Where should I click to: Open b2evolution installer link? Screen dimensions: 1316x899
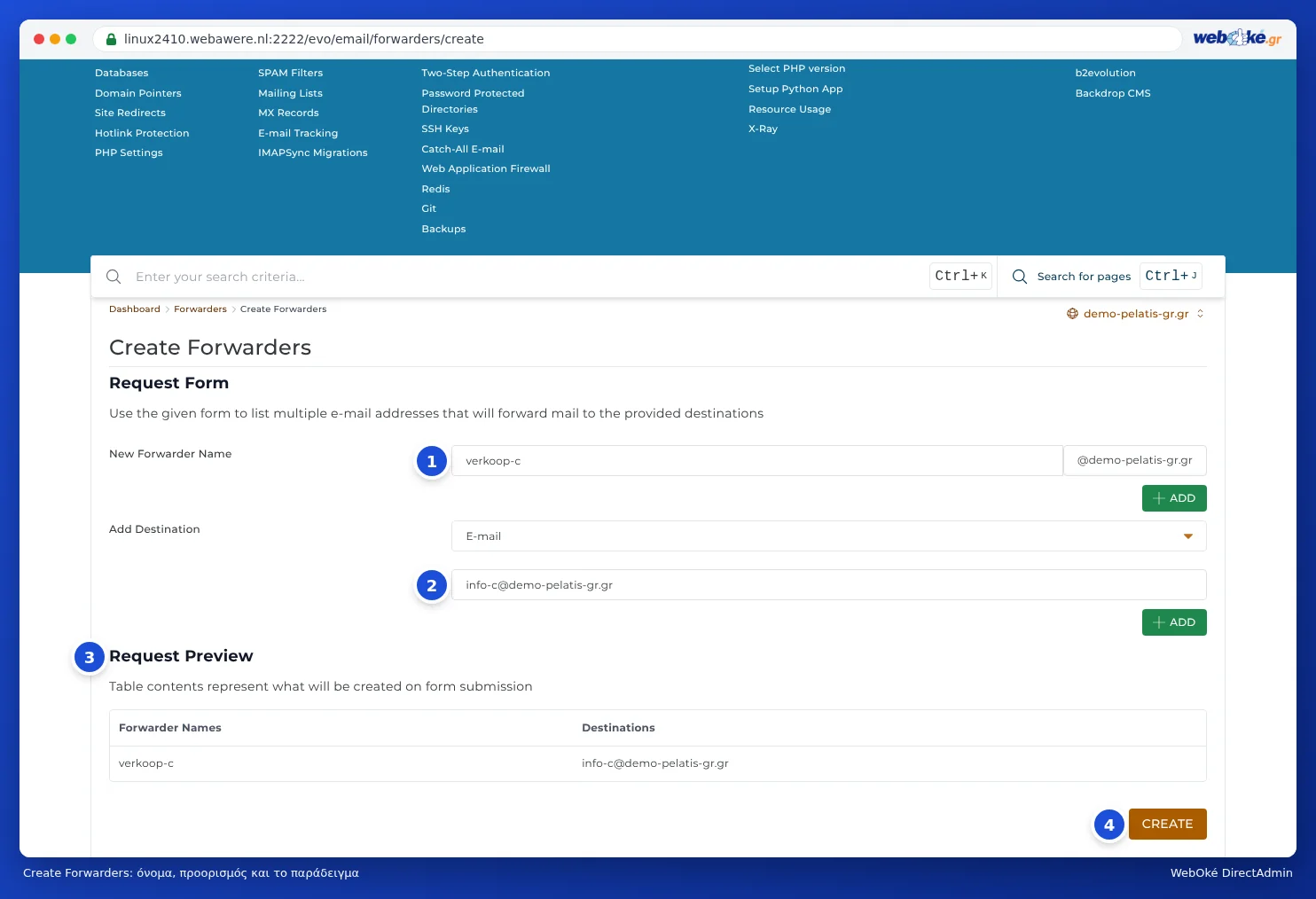click(x=1106, y=73)
